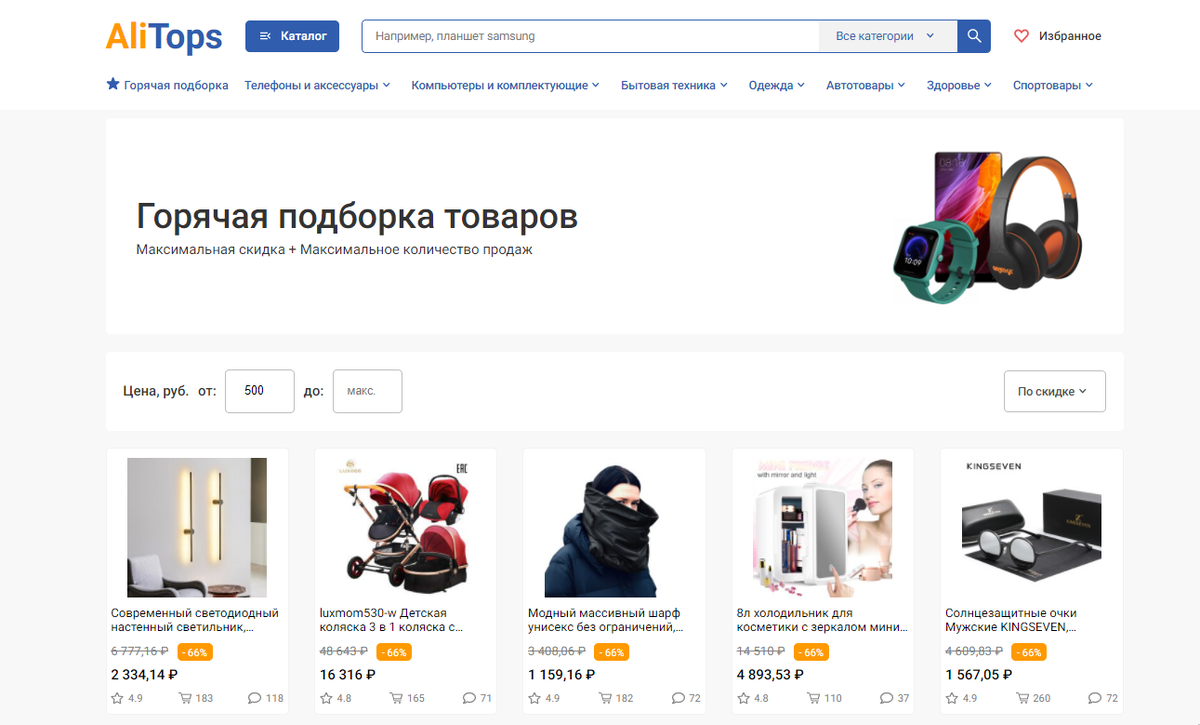Click rating star on wall lamp card

coord(117,698)
